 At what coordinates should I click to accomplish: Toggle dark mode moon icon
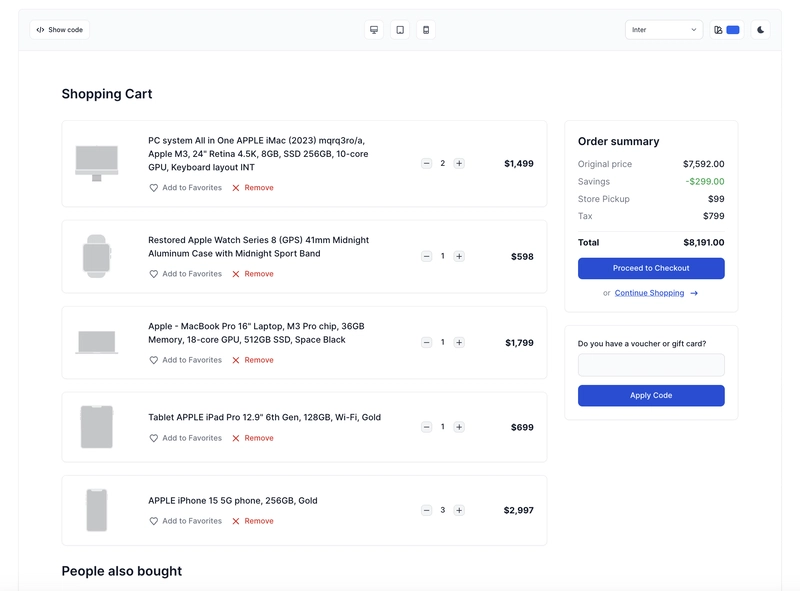pos(760,30)
